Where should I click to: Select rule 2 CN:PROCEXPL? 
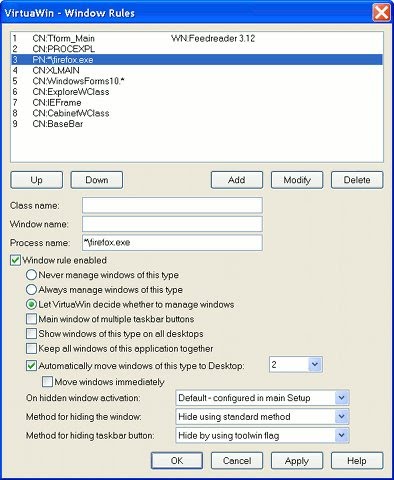(197, 49)
